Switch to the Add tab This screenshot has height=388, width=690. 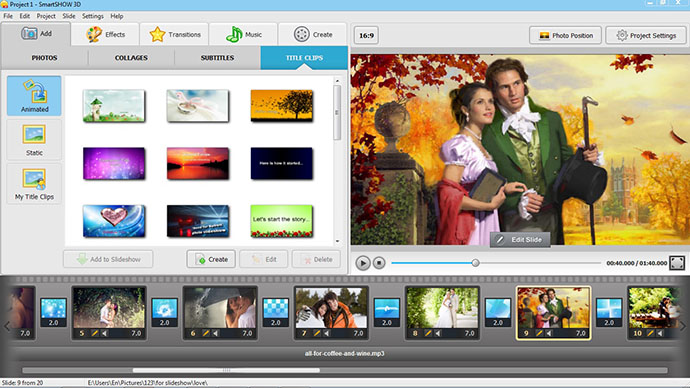[x=36, y=34]
